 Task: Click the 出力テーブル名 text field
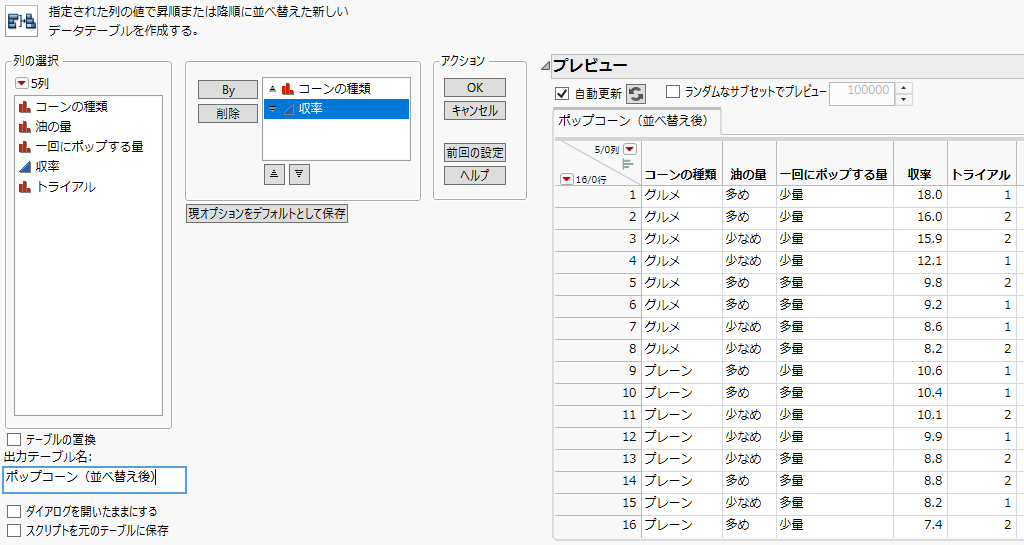[x=94, y=479]
